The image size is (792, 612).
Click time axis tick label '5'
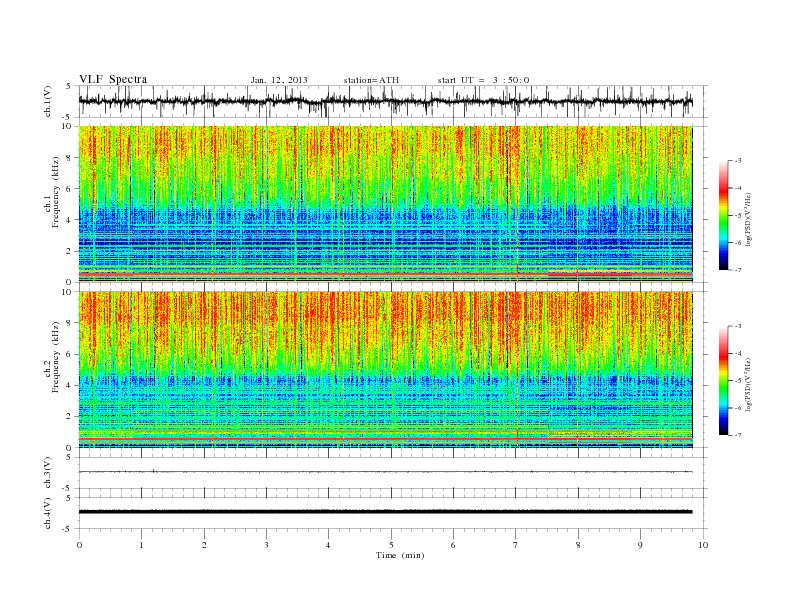click(391, 545)
